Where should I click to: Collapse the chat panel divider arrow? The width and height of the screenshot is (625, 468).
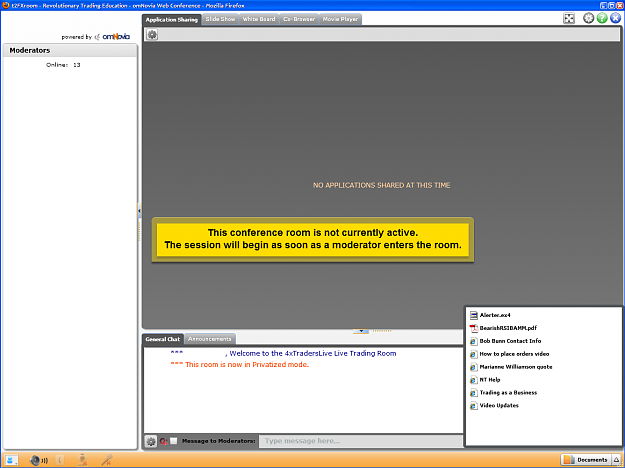coord(361,331)
